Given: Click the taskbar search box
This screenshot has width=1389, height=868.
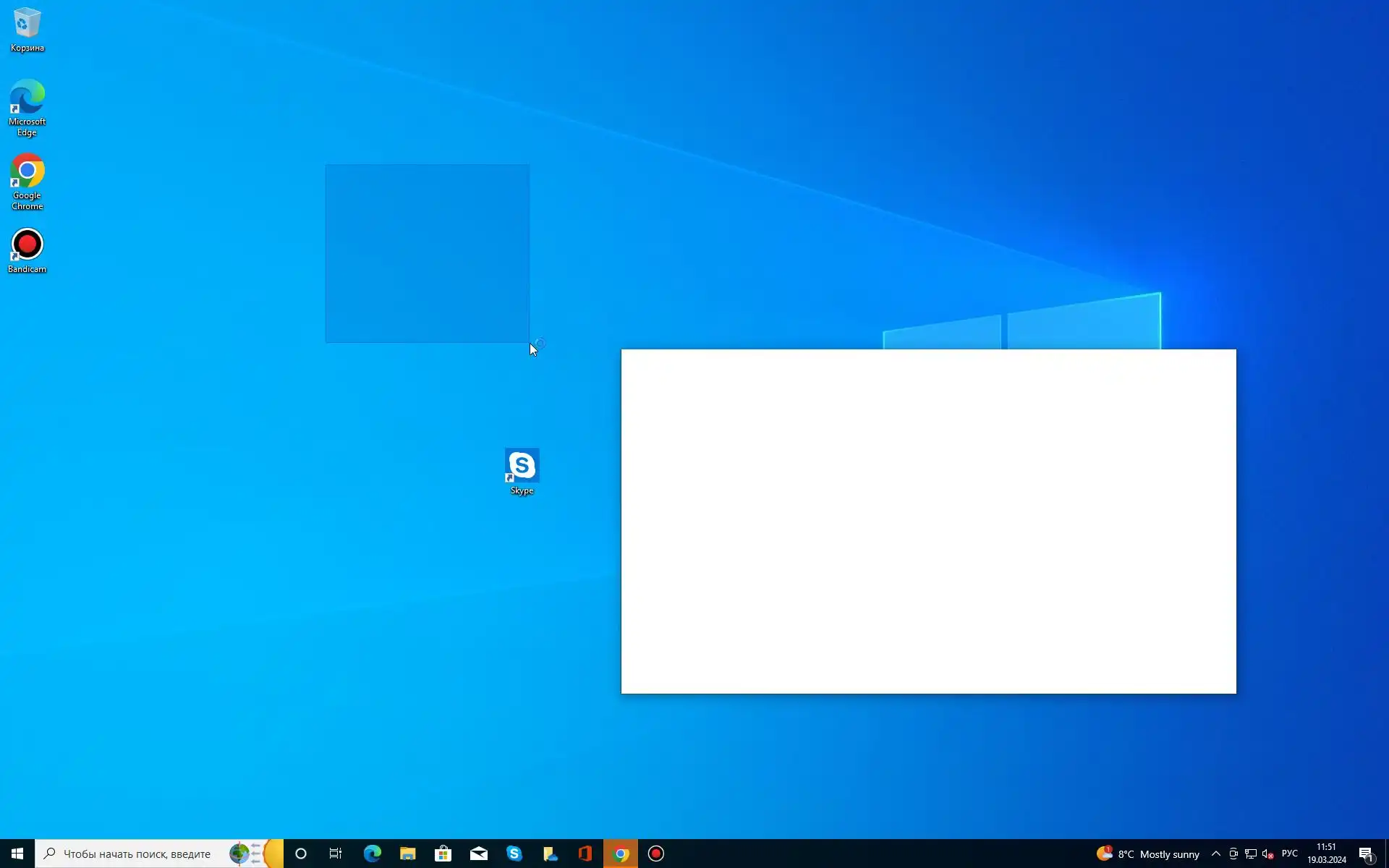Looking at the screenshot, I should tap(137, 854).
